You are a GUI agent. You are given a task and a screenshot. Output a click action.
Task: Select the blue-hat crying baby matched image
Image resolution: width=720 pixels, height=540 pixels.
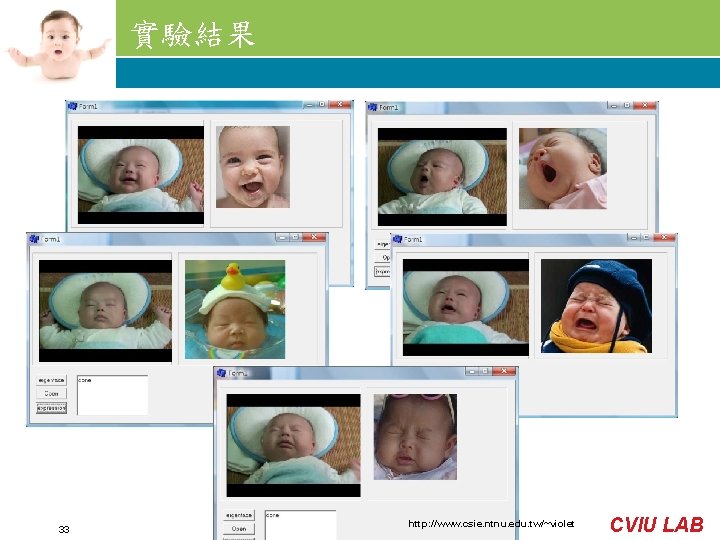pyautogui.click(x=596, y=306)
